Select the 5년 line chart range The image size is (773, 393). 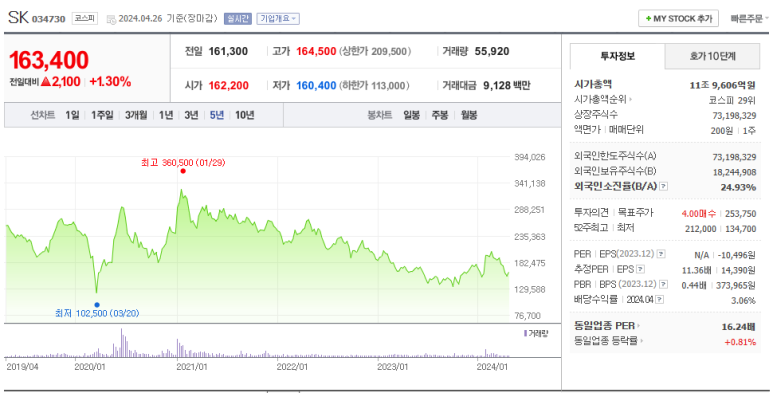point(217,115)
